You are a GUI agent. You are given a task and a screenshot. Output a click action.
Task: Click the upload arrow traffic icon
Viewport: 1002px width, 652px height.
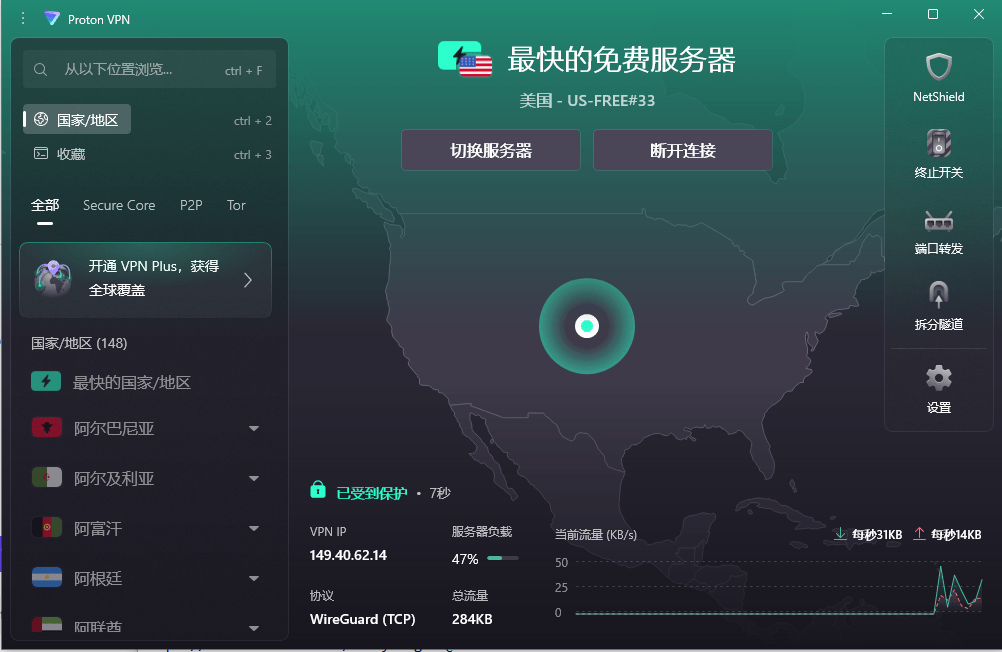919,534
